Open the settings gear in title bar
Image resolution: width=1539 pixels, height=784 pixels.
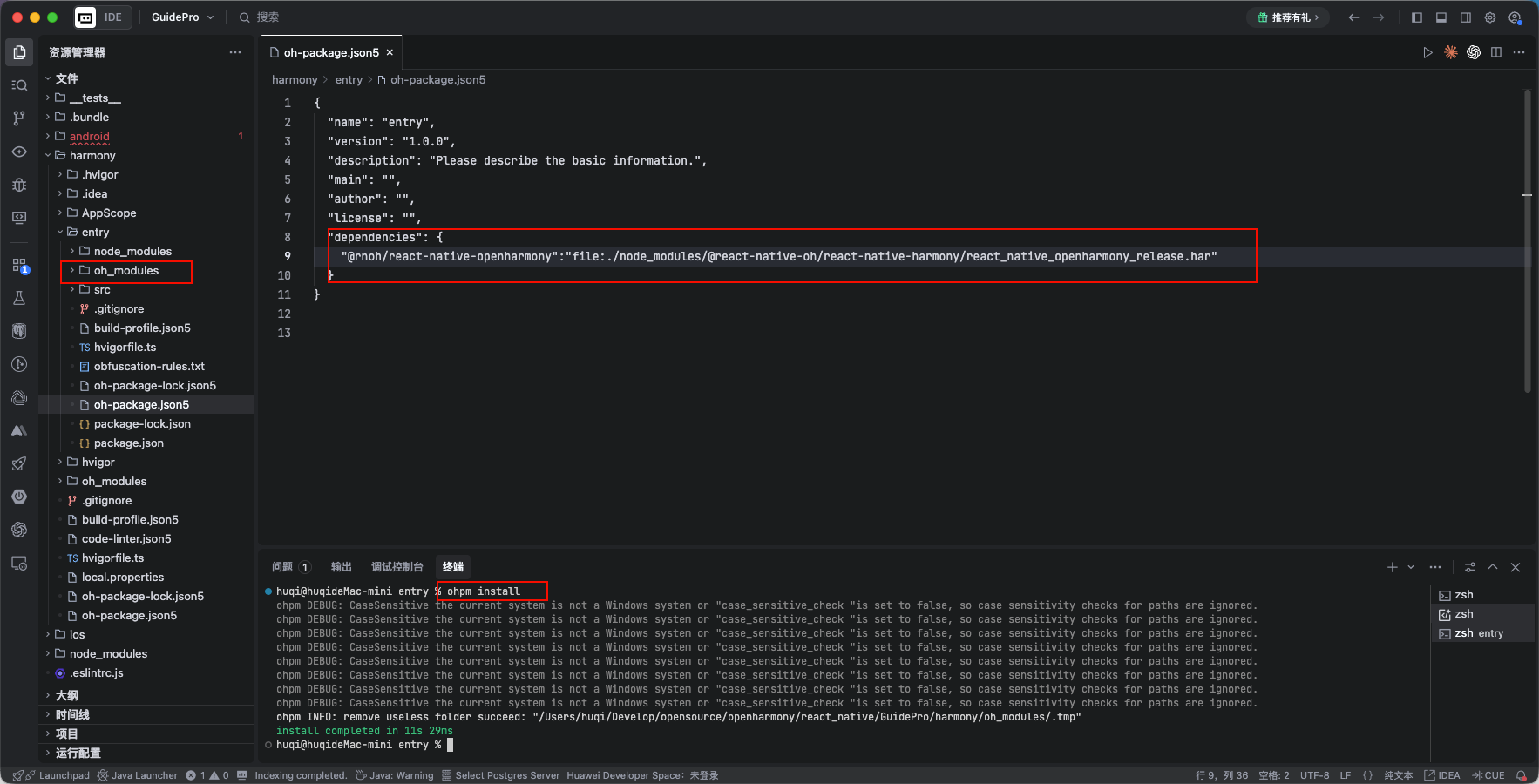tap(1490, 17)
